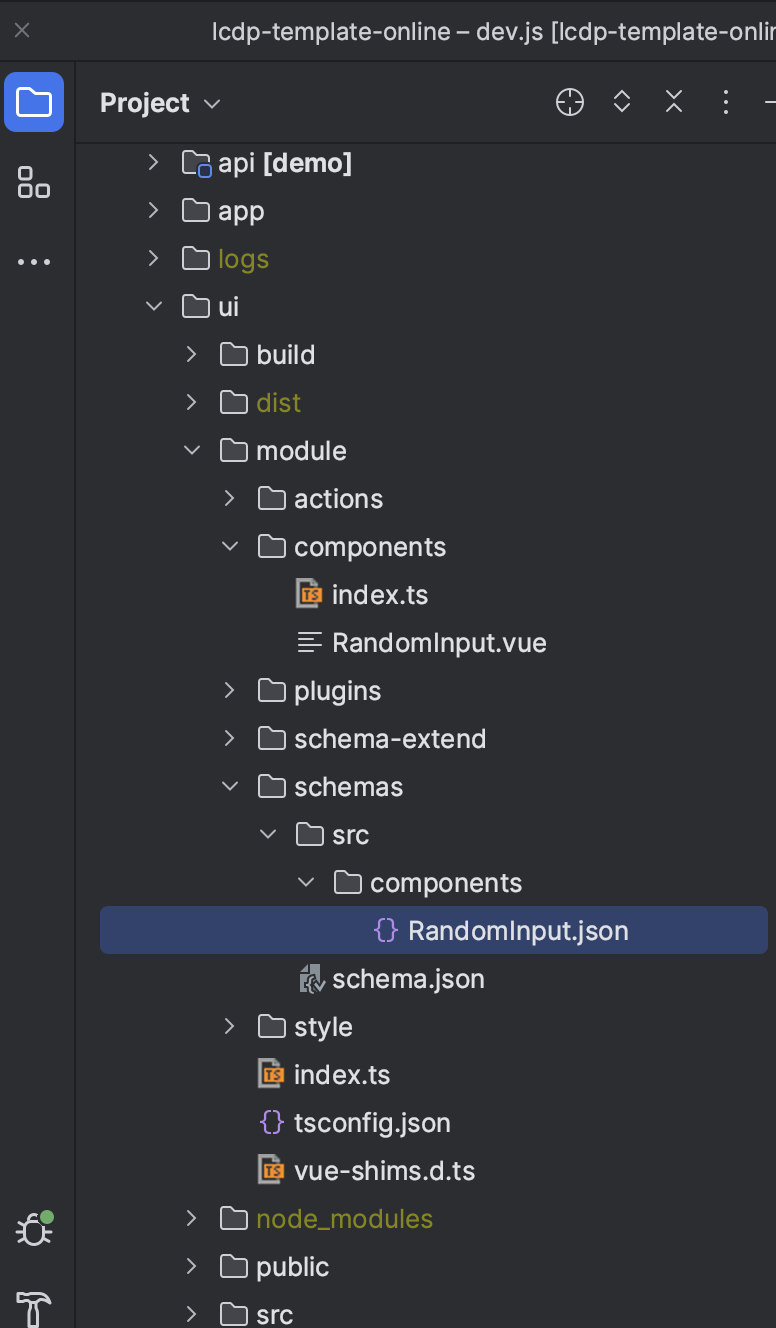This screenshot has width=776, height=1328.
Task: Close the window with X button
Action: (x=22, y=30)
